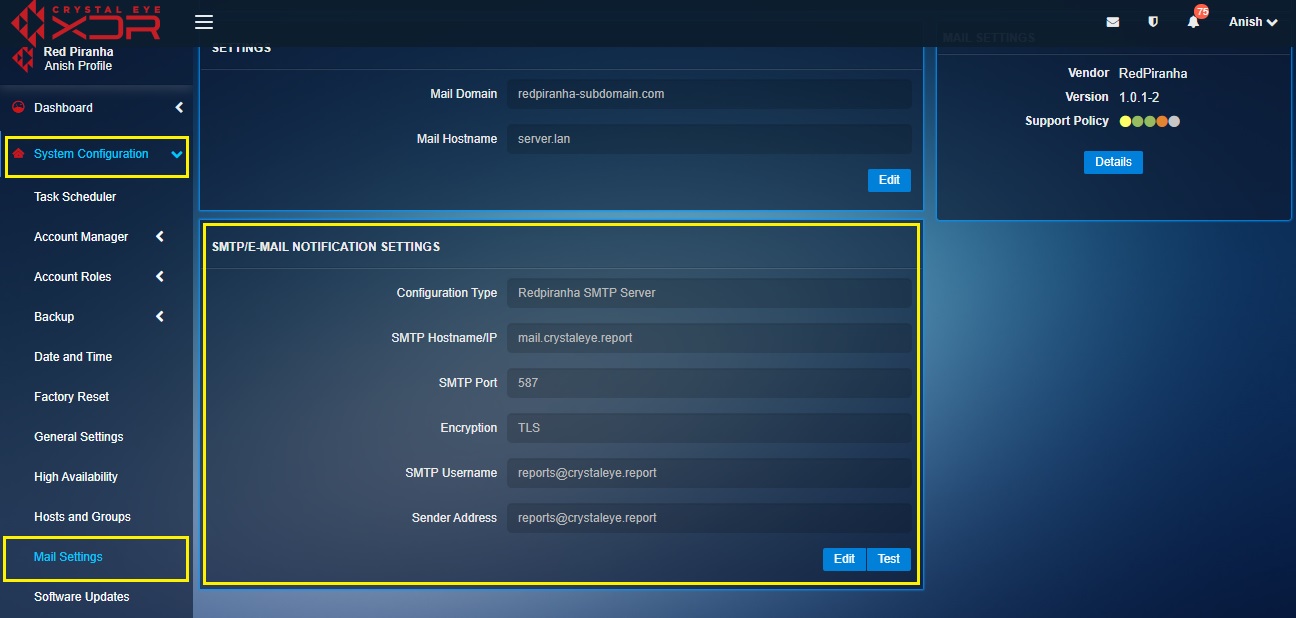This screenshot has width=1296, height=618.
Task: Open the Anish user dropdown
Action: [x=1253, y=22]
